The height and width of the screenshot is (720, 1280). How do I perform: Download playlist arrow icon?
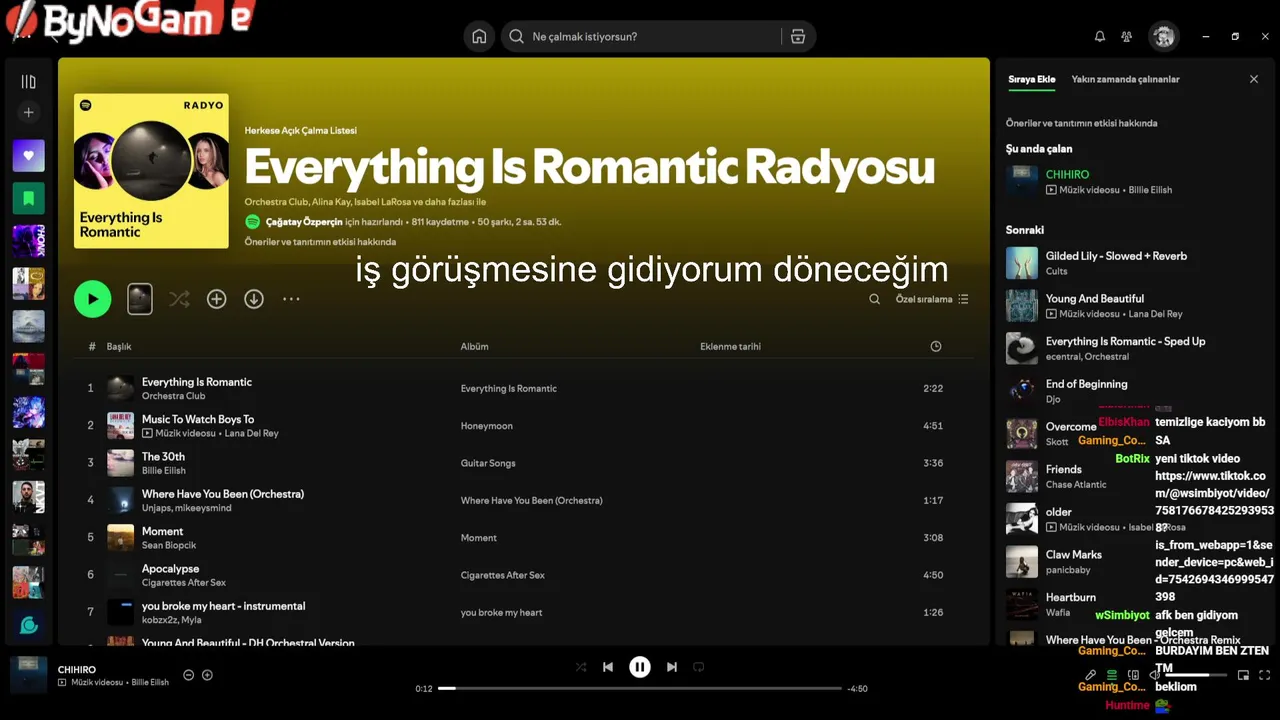click(254, 299)
